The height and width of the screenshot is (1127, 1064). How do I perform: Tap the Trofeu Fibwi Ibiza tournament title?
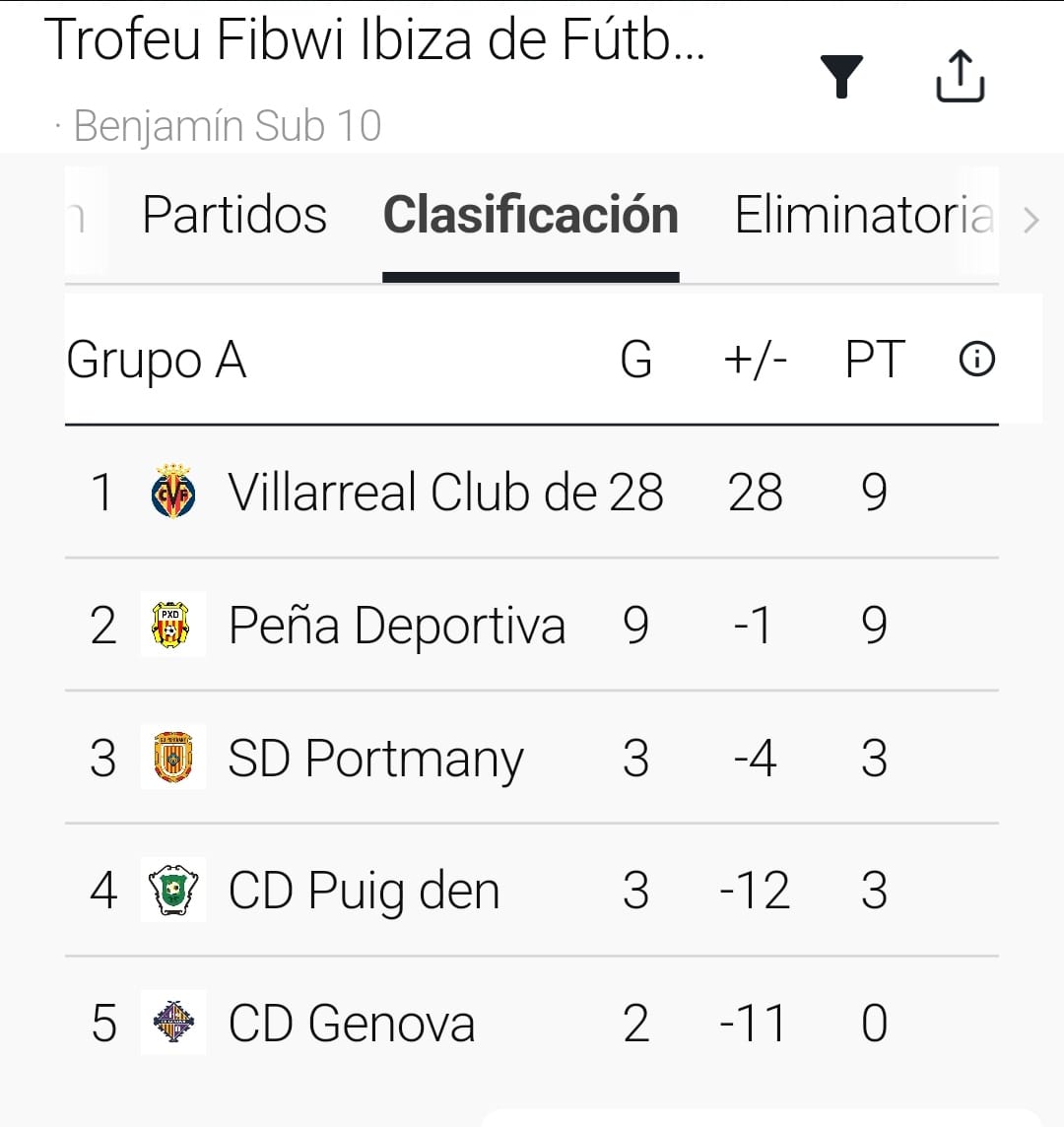coord(374,41)
